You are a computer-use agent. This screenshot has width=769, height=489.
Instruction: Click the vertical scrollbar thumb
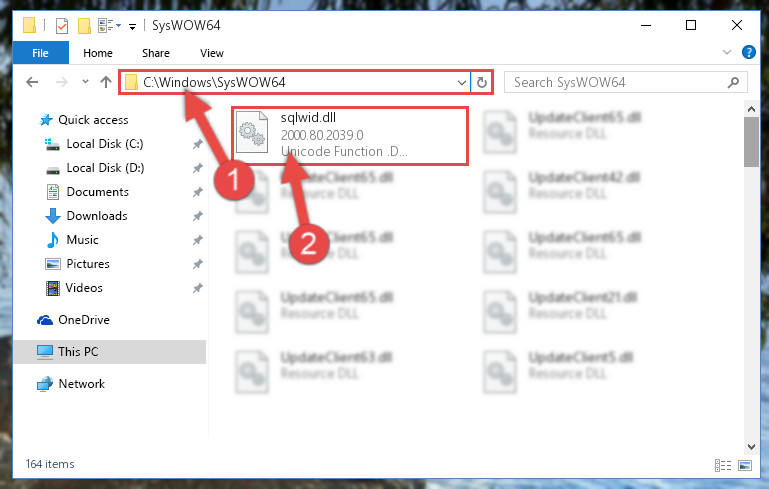tap(751, 142)
